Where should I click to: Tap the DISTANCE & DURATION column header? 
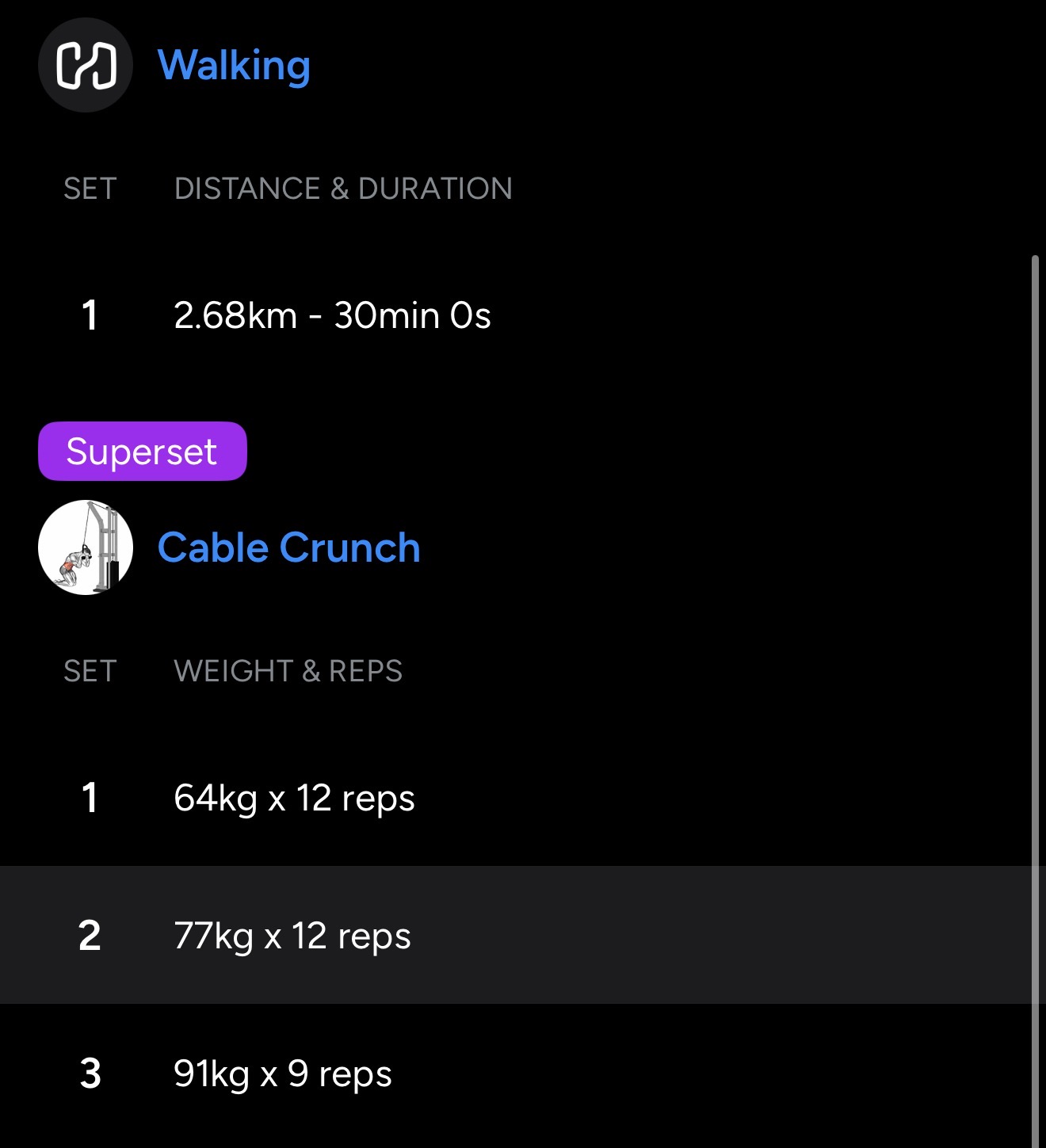pyautogui.click(x=343, y=189)
